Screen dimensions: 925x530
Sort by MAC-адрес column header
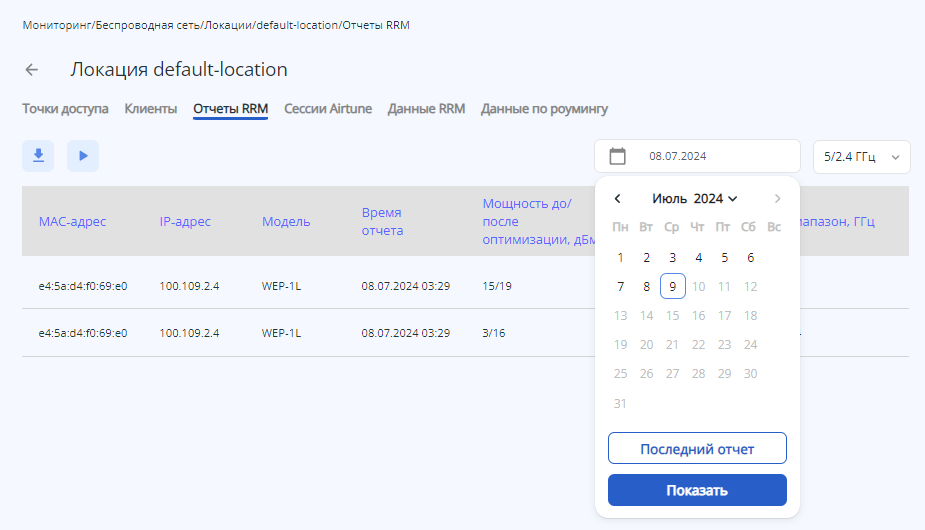(x=72, y=221)
